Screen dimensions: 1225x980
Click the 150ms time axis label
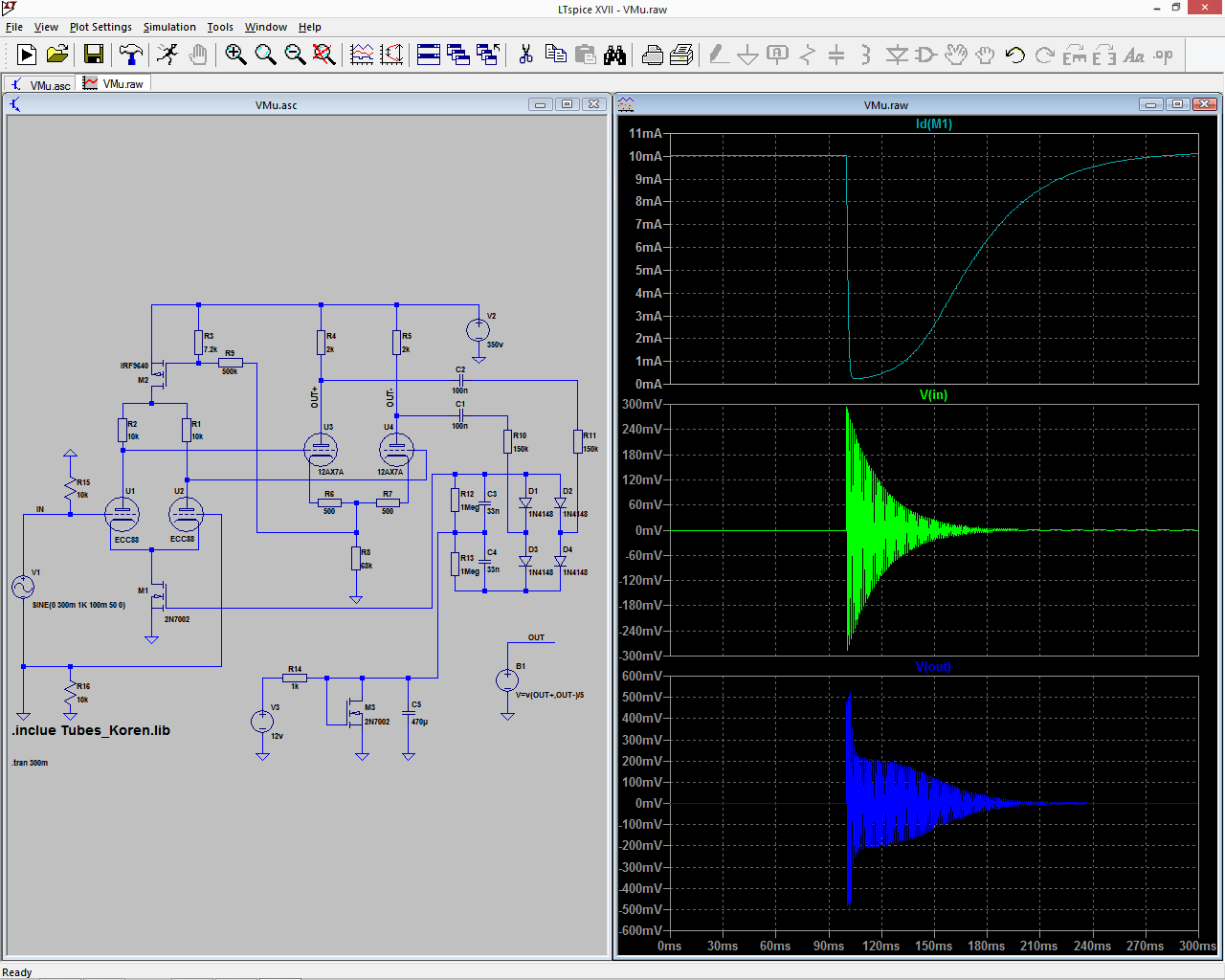pyautogui.click(x=933, y=946)
